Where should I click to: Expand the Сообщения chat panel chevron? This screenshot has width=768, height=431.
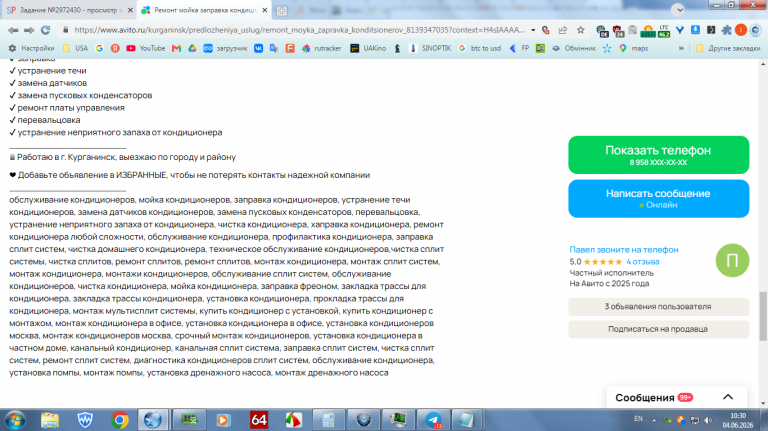coord(728,397)
